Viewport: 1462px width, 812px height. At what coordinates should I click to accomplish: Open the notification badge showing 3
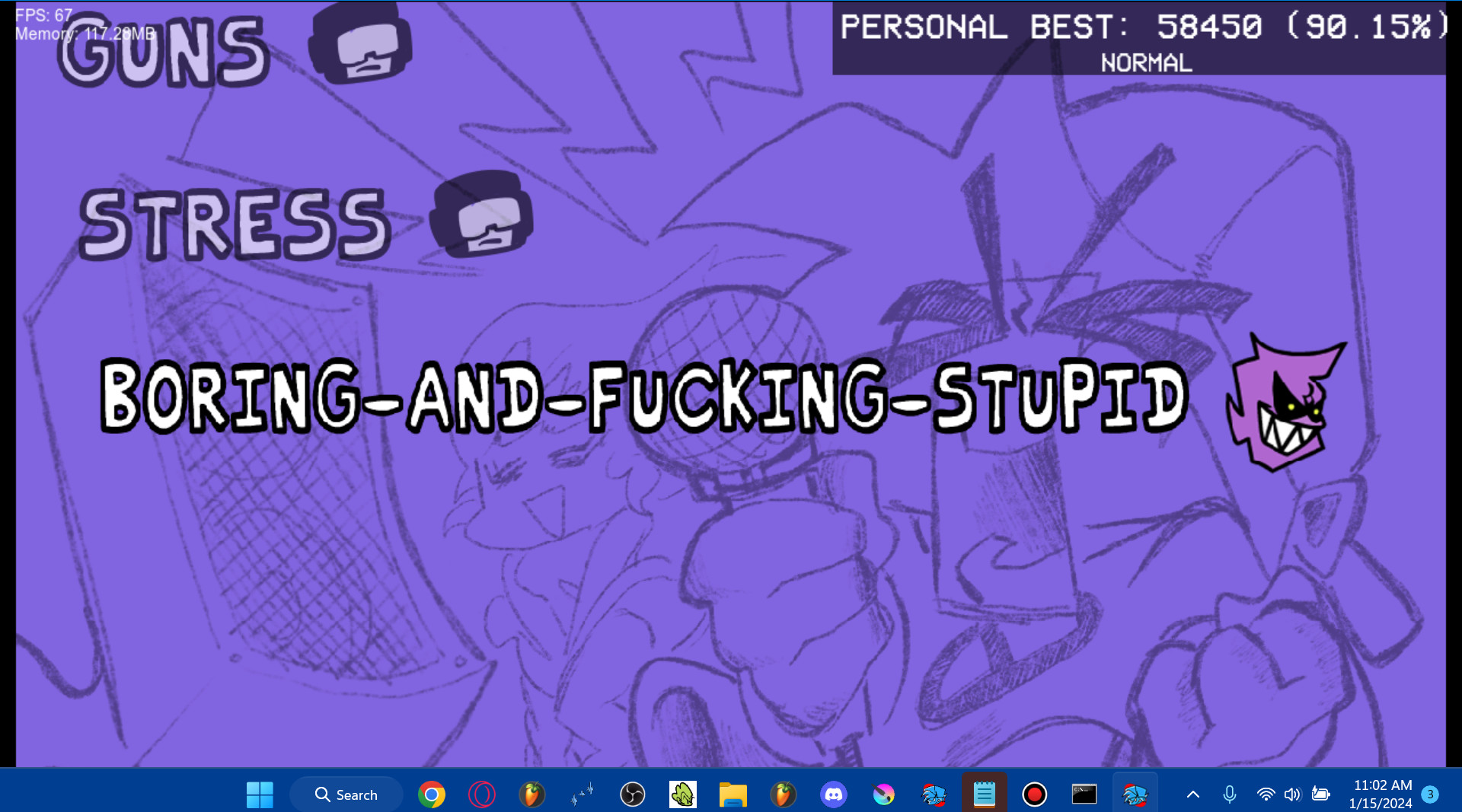pyautogui.click(x=1430, y=794)
